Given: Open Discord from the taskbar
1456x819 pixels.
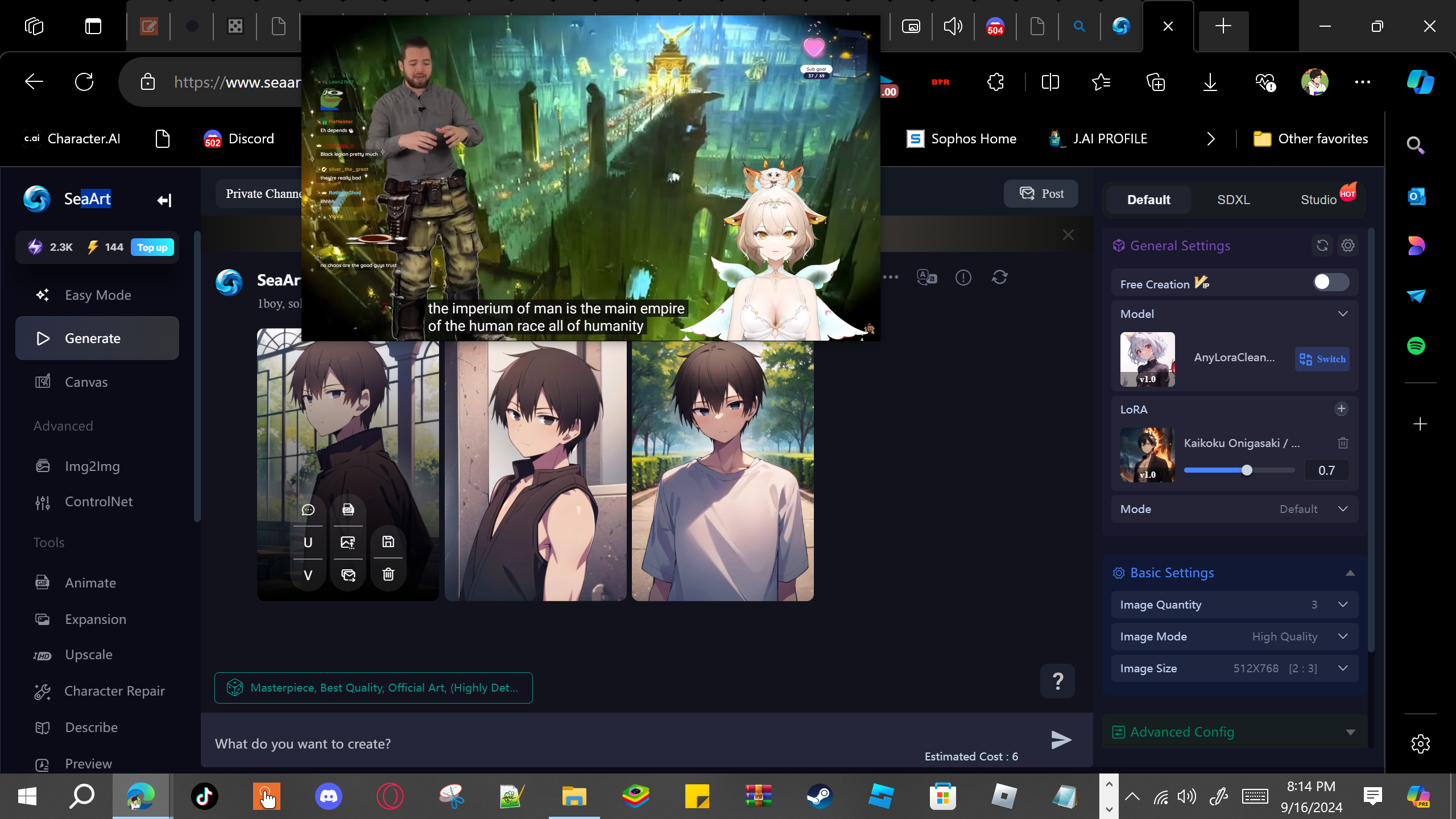Looking at the screenshot, I should [x=328, y=796].
